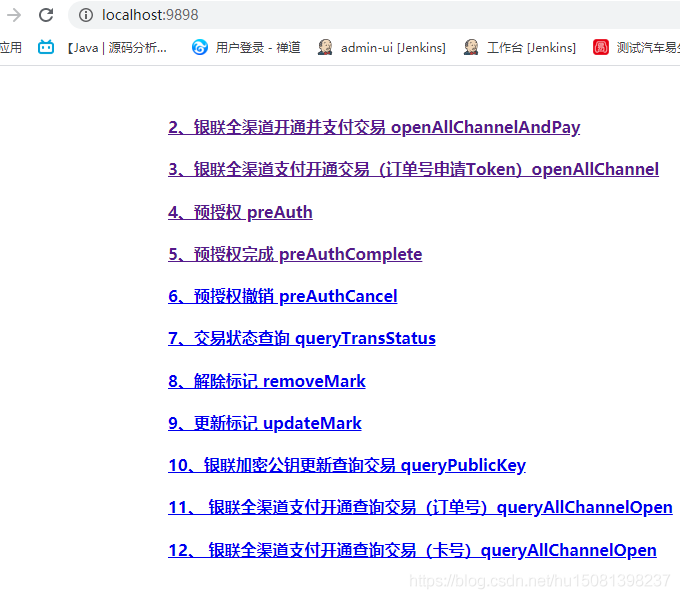Open link 6 预授权撤销 preAuthCancel

[283, 296]
